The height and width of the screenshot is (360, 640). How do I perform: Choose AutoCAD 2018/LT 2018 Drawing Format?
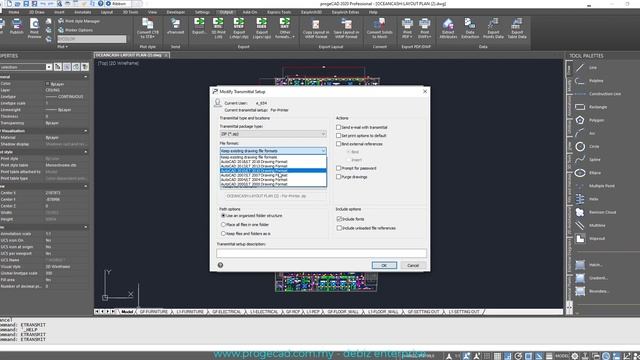[x=273, y=162]
